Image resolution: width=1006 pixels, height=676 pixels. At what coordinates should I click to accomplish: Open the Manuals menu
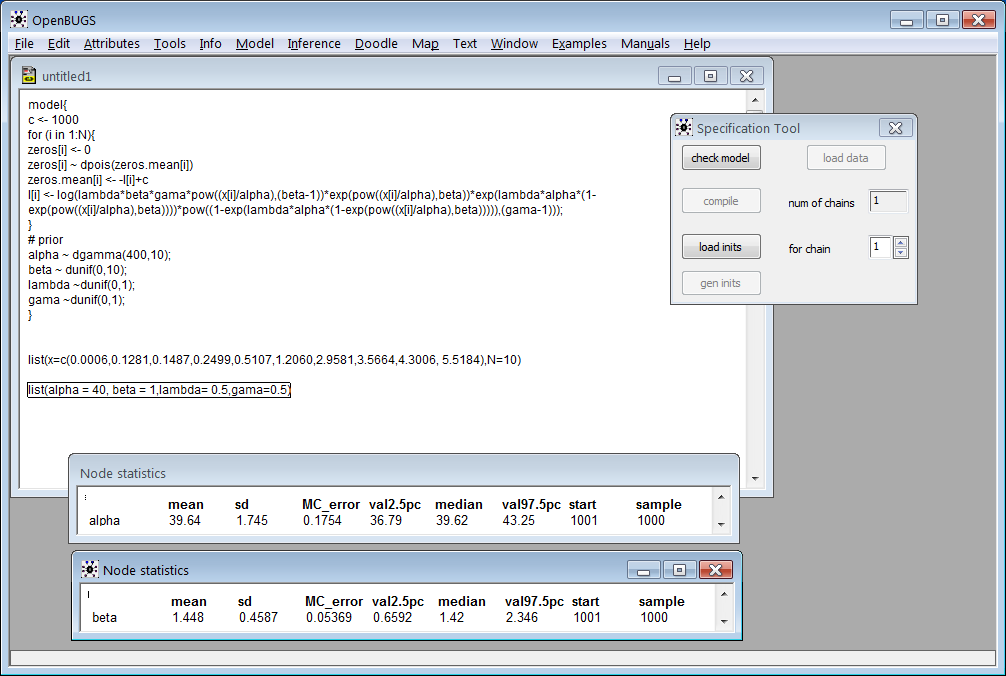645,44
